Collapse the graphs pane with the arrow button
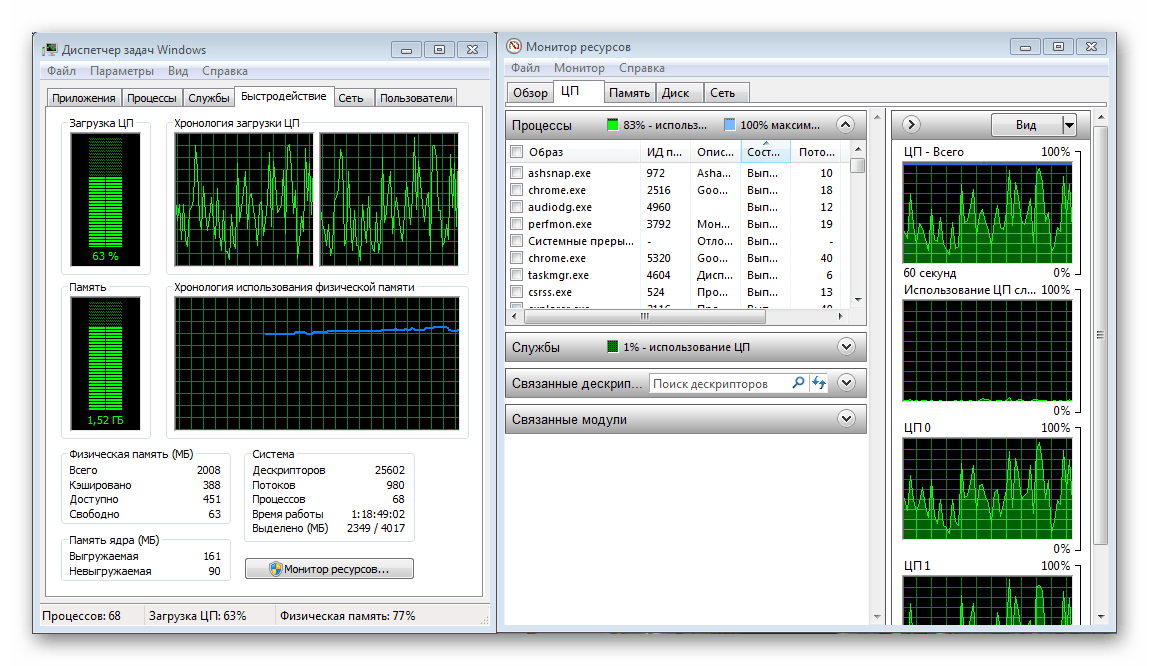 [x=911, y=125]
